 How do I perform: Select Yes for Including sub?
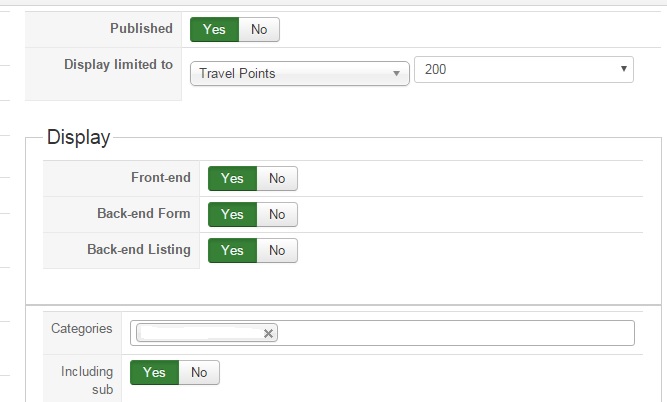[x=154, y=373]
